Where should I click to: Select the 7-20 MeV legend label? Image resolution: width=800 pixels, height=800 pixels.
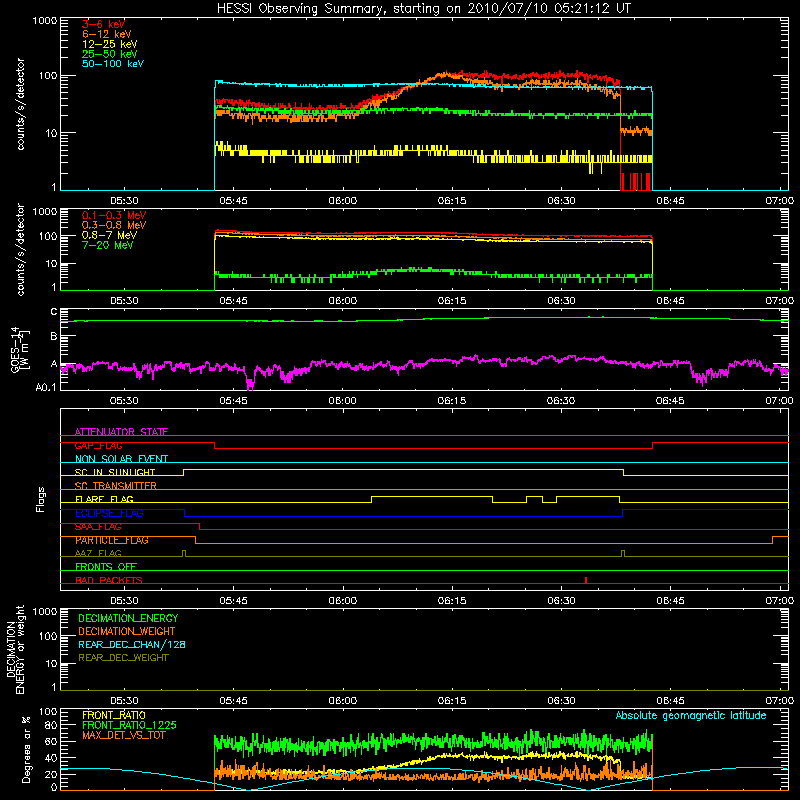point(107,245)
